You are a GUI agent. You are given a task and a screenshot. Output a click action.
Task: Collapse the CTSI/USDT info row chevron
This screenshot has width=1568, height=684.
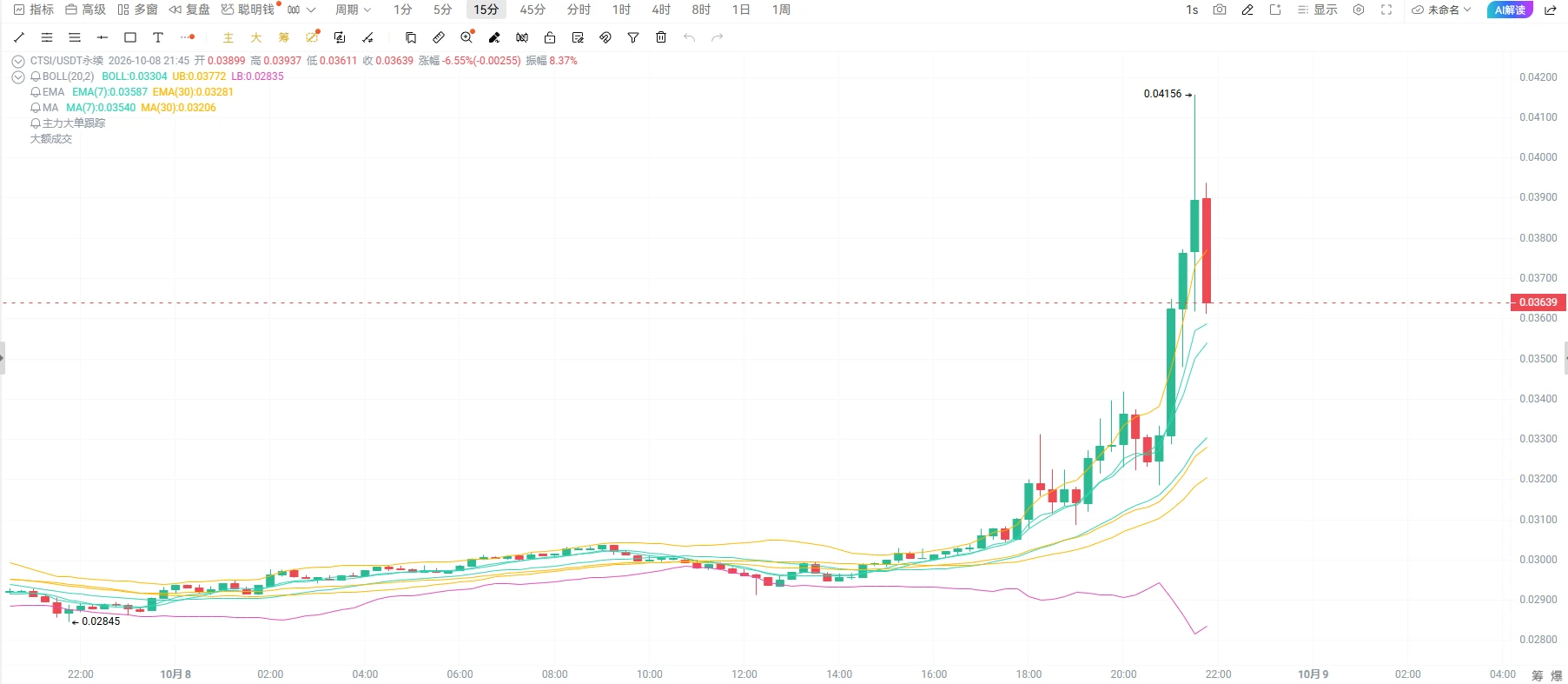(17, 61)
